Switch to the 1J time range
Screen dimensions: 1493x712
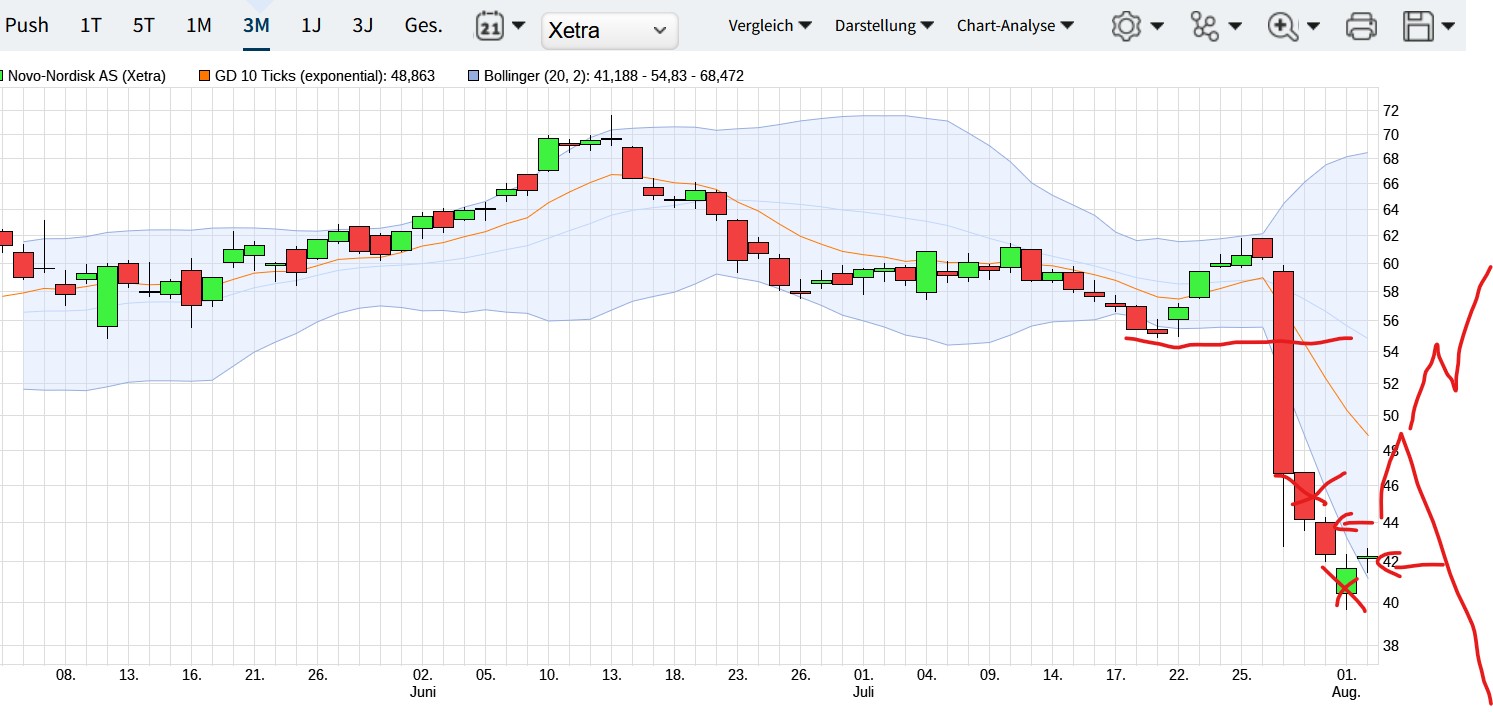pos(311,25)
